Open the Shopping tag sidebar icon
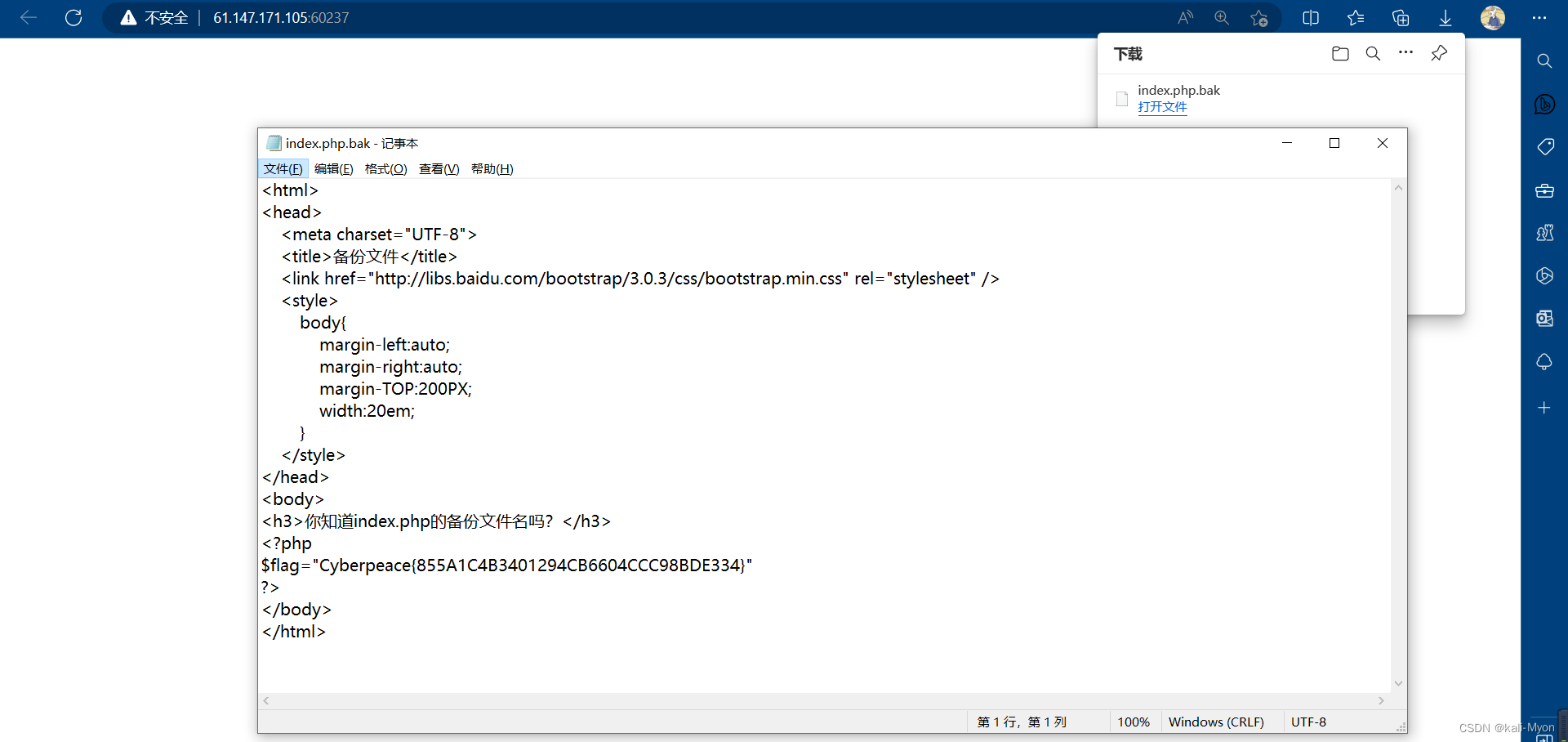The height and width of the screenshot is (742, 1568). [1544, 146]
